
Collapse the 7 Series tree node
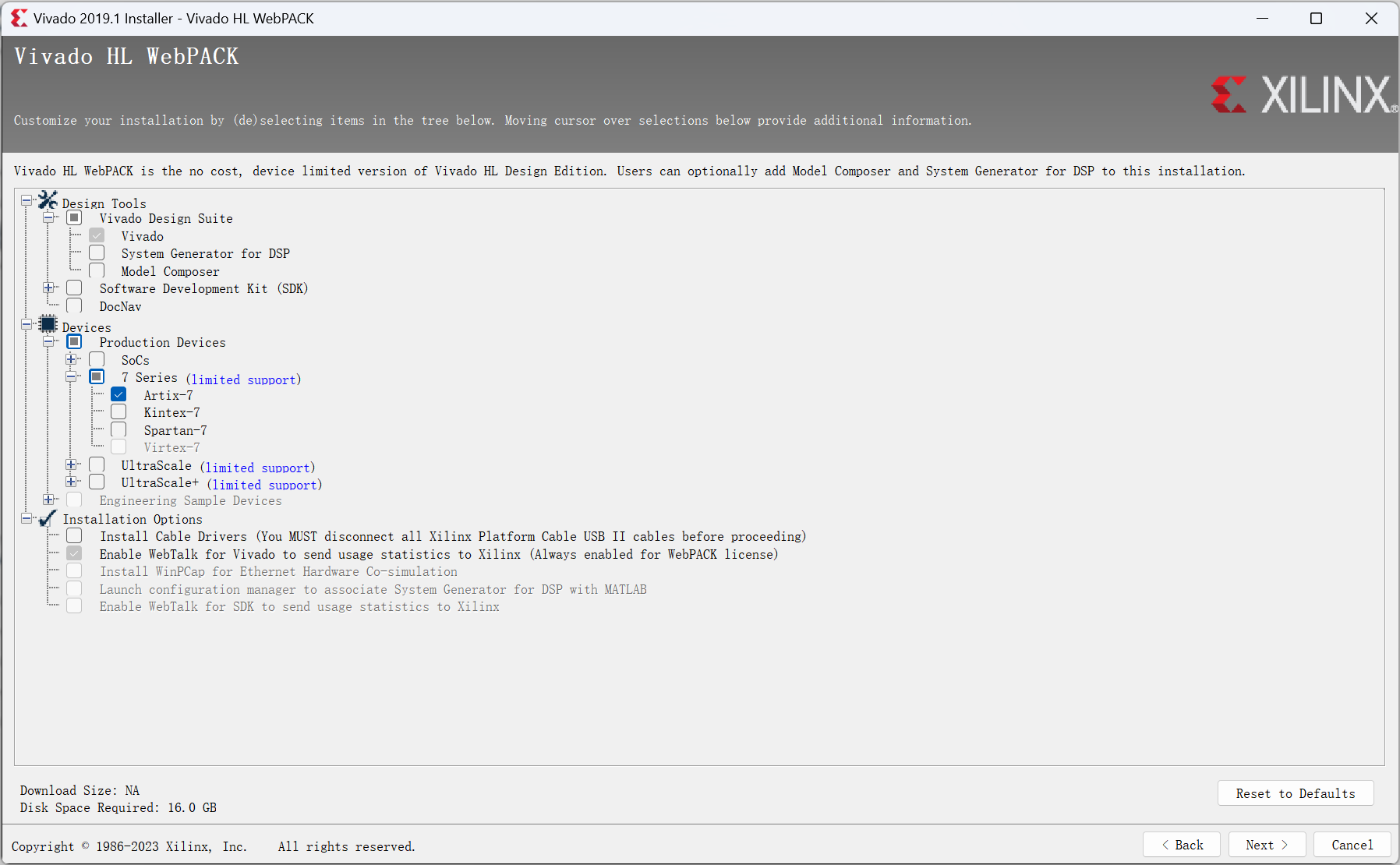[x=71, y=376]
